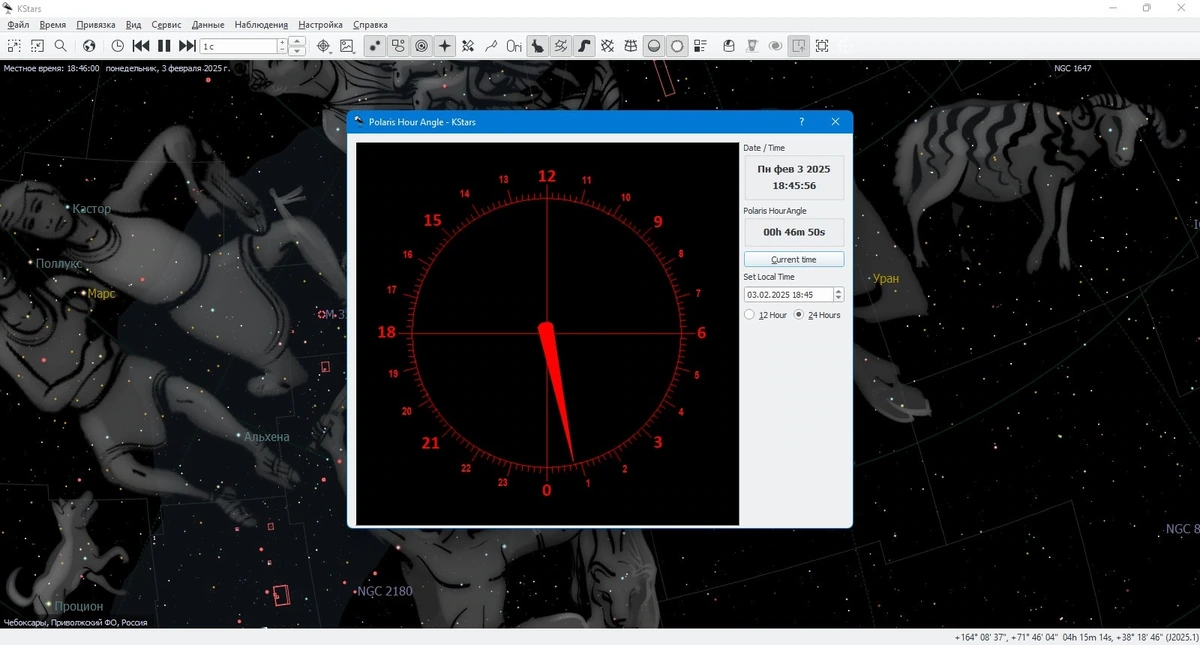The width and height of the screenshot is (1200, 645).
Task: Open the FOV crosshair symbols dropdown
Action: click(324, 46)
